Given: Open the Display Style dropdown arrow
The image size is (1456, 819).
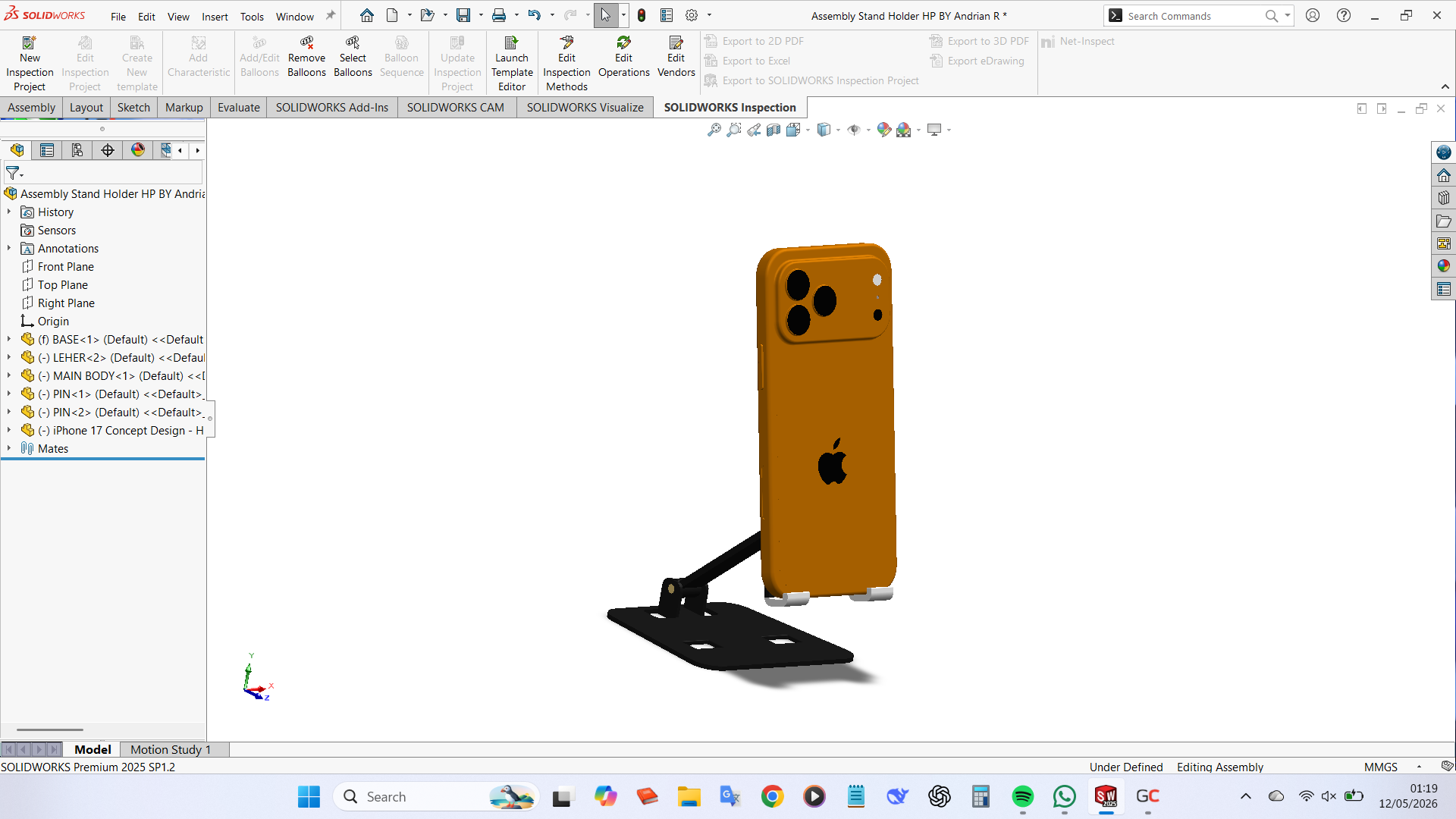Looking at the screenshot, I should pos(838,130).
